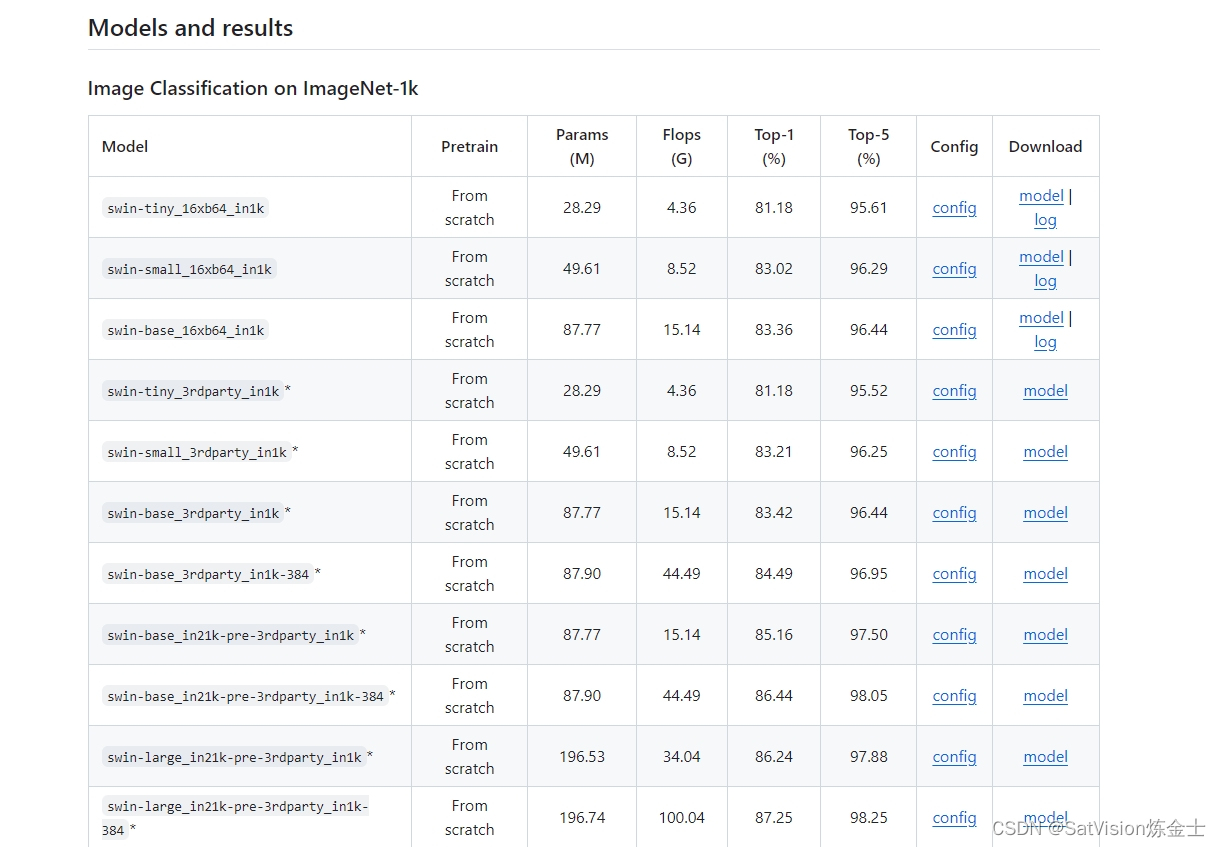Open config for swin-base_in21k-pre-3rdparty_in1k row
The width and height of the screenshot is (1221, 847).
tap(954, 635)
